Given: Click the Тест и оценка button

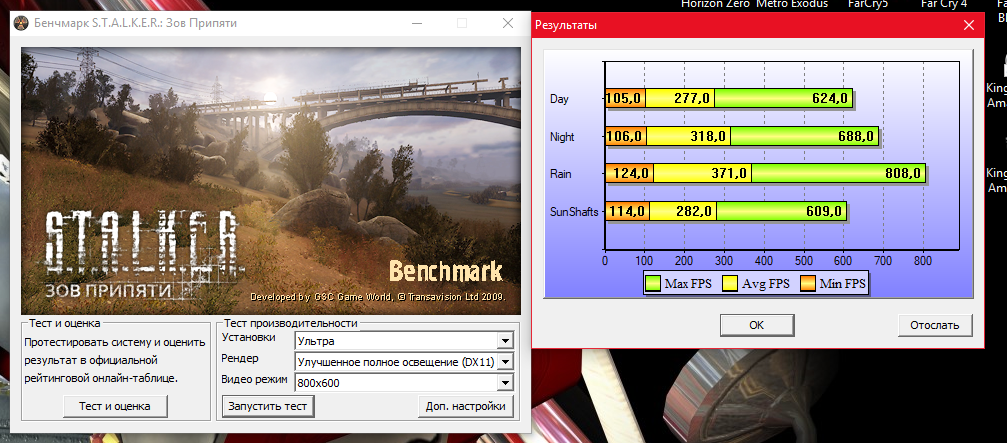Looking at the screenshot, I should click(115, 406).
